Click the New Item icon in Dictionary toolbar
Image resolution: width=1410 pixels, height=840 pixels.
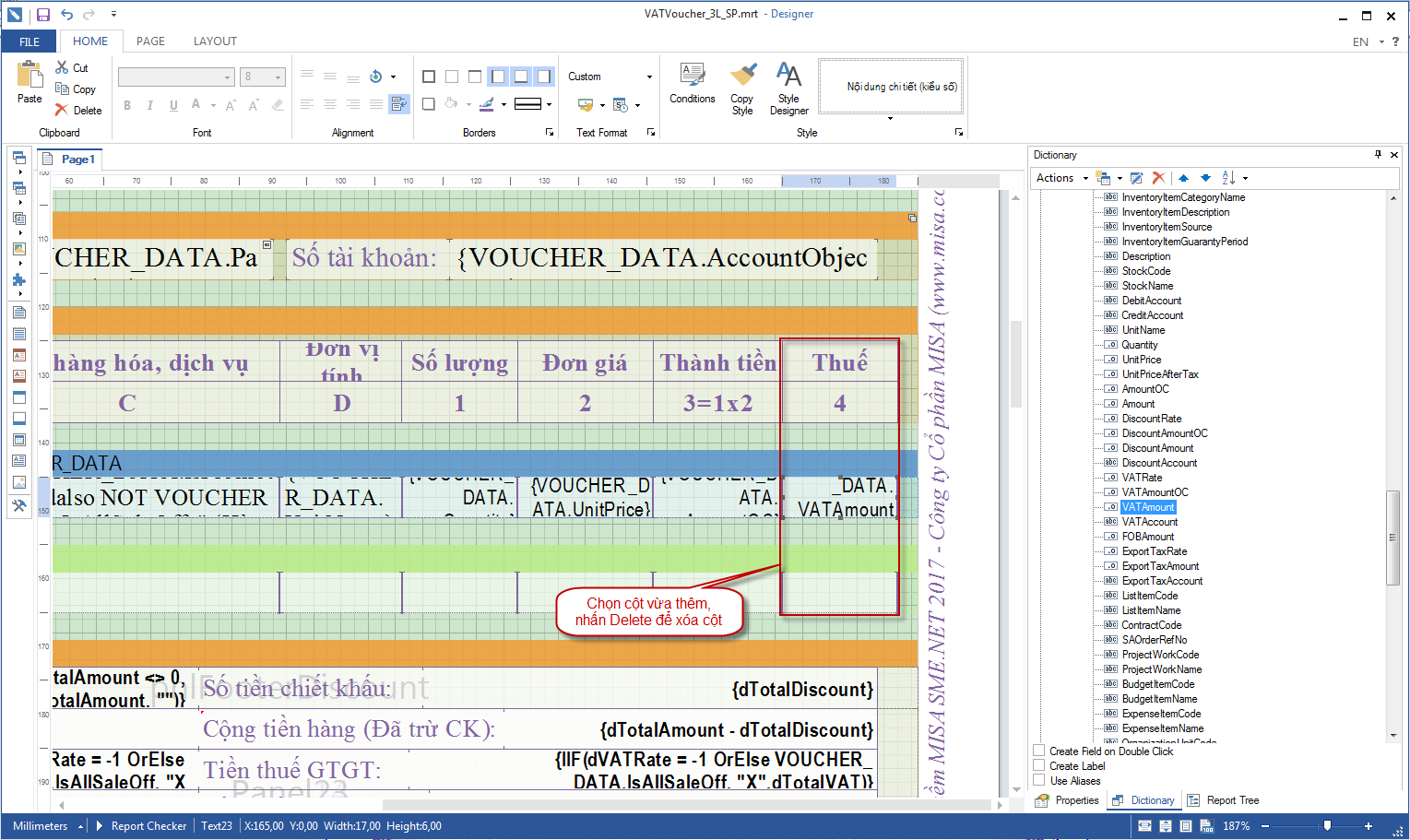(1103, 178)
